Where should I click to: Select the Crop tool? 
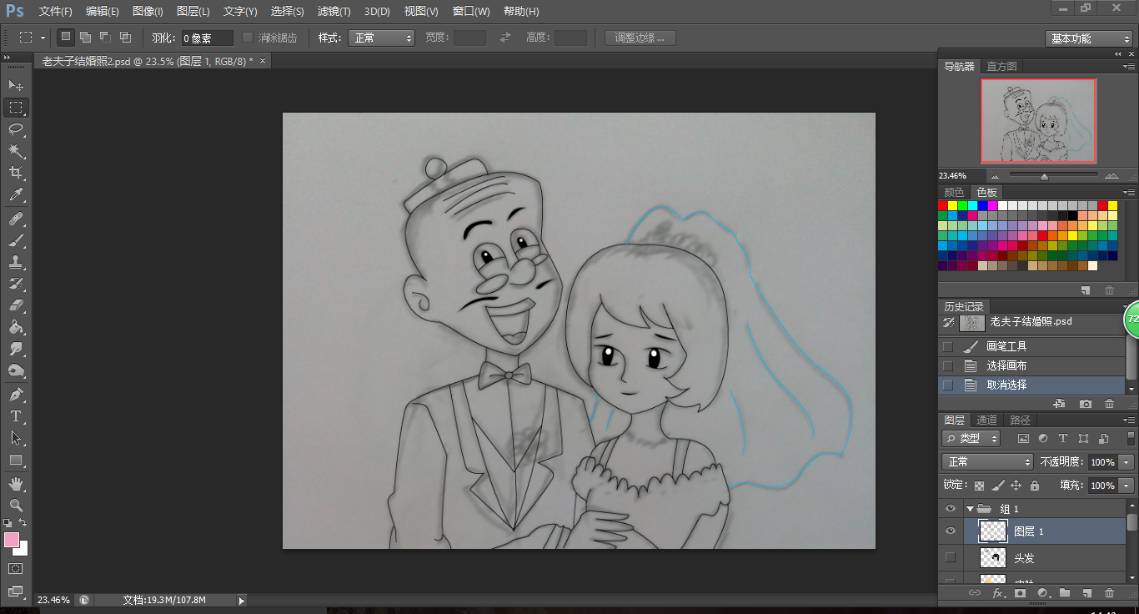[15, 173]
